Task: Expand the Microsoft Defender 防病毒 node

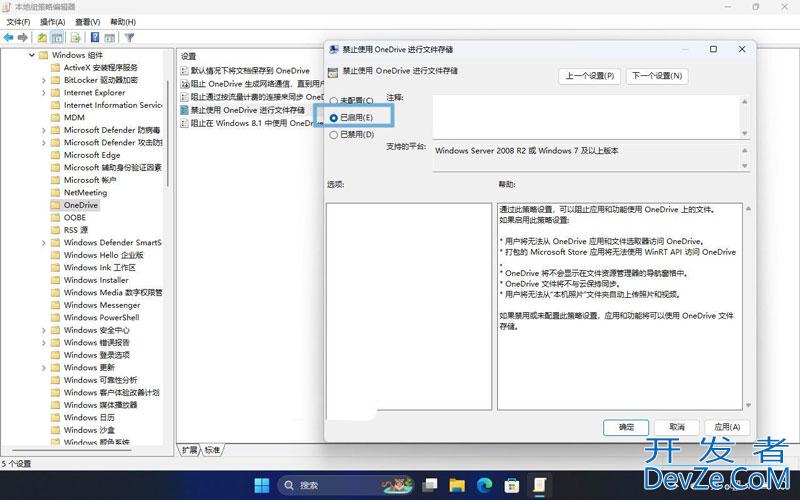Action: (43, 131)
